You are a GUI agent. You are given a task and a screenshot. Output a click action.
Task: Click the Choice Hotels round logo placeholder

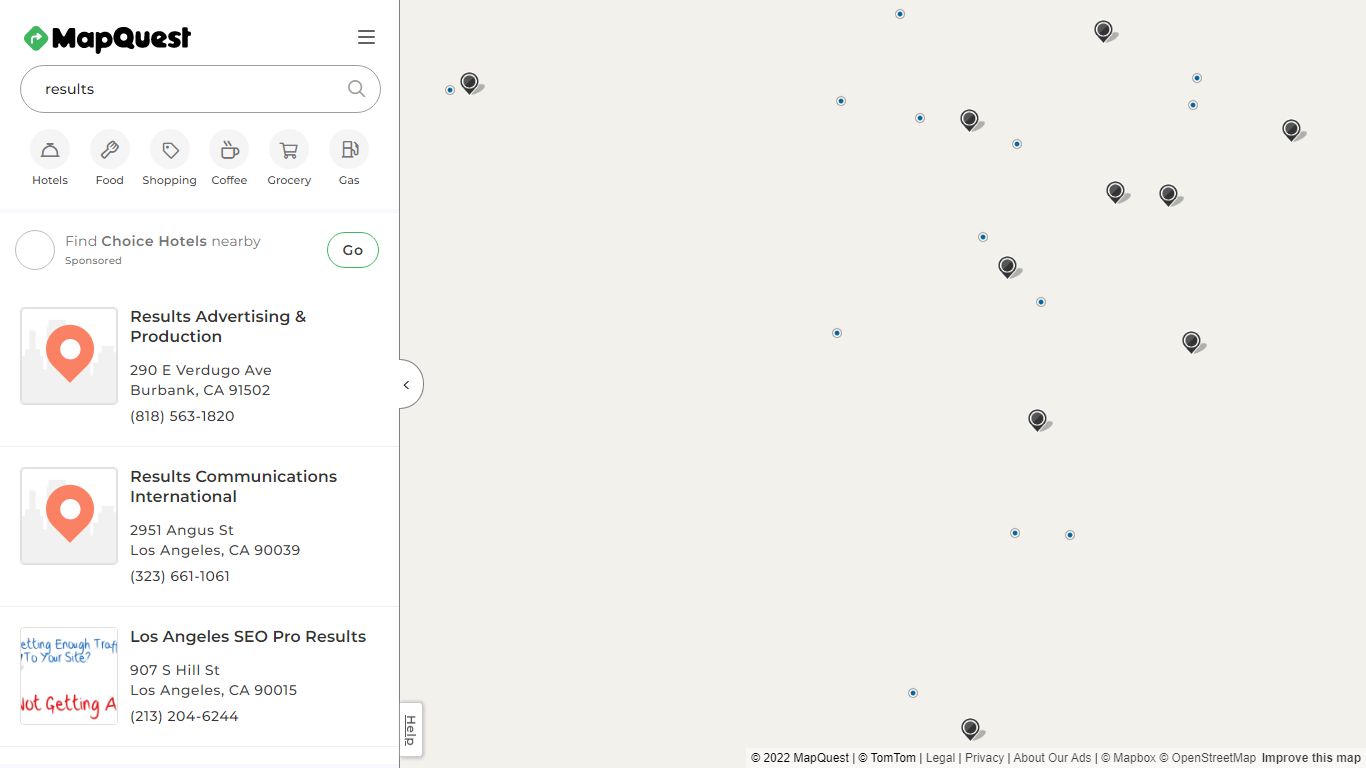coord(35,250)
